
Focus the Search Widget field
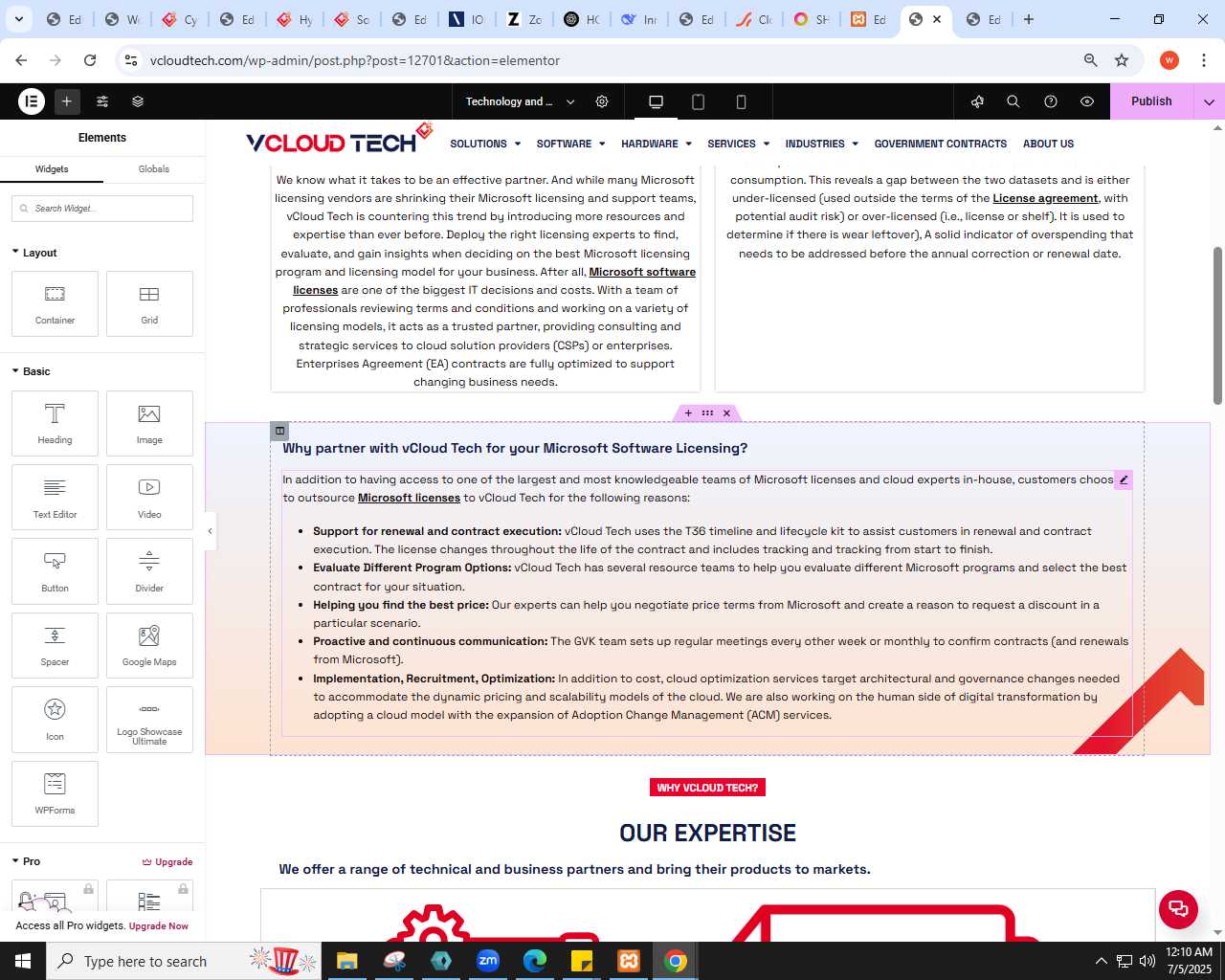[102, 209]
